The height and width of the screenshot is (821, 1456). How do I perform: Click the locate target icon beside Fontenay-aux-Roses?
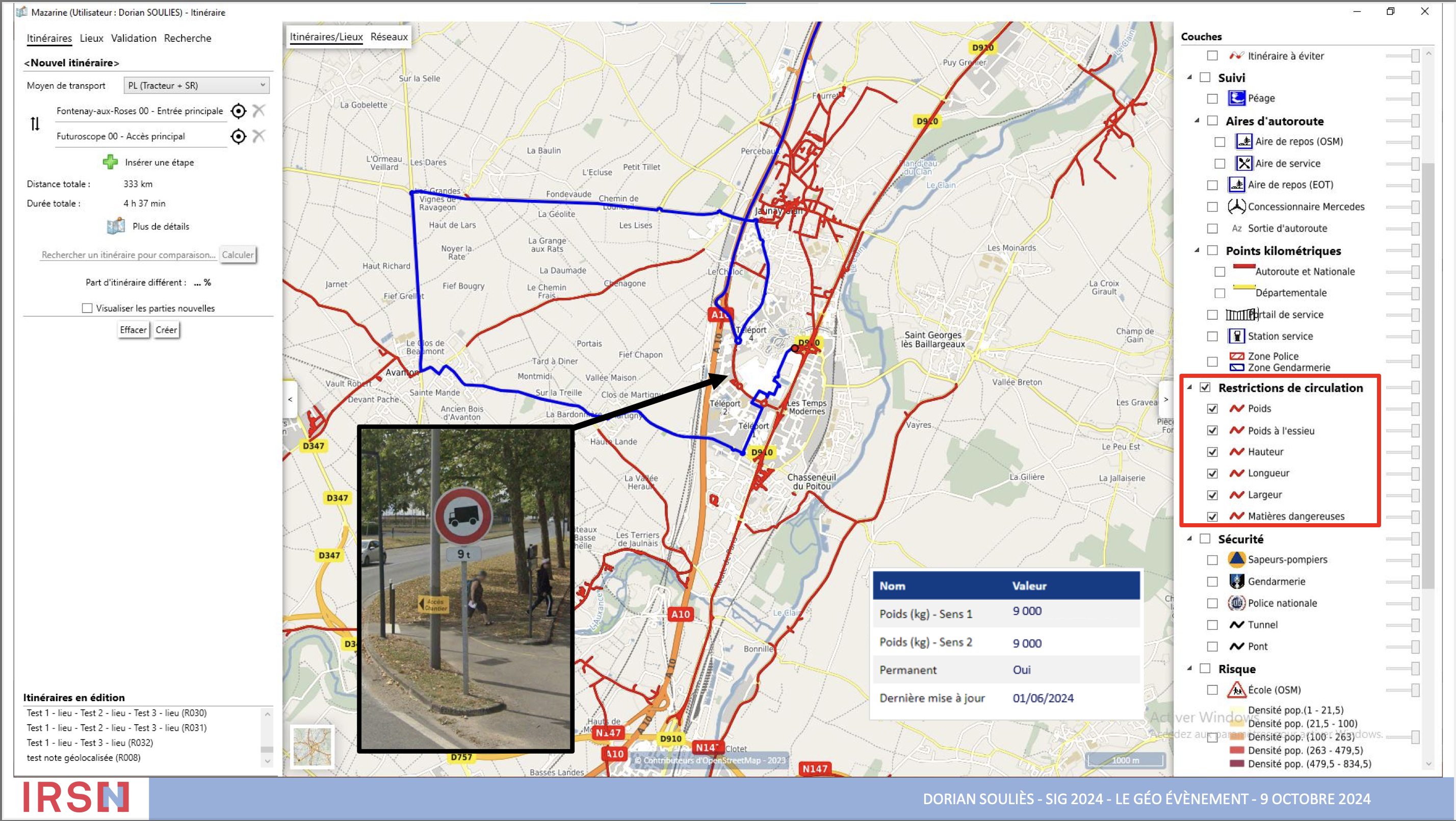click(239, 111)
